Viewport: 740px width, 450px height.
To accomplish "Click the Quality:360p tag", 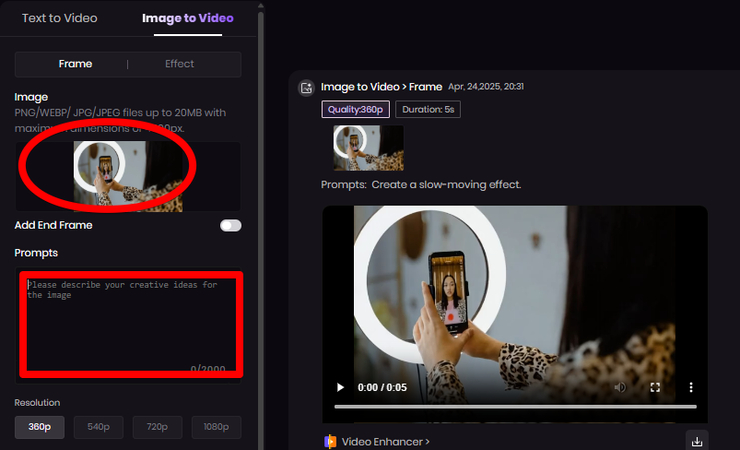I will coord(355,109).
